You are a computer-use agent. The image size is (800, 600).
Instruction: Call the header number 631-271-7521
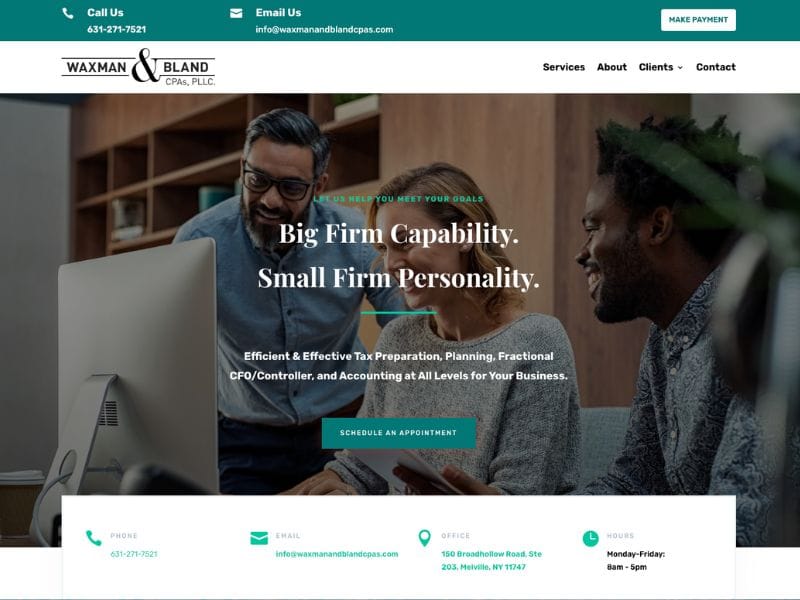click(x=117, y=30)
